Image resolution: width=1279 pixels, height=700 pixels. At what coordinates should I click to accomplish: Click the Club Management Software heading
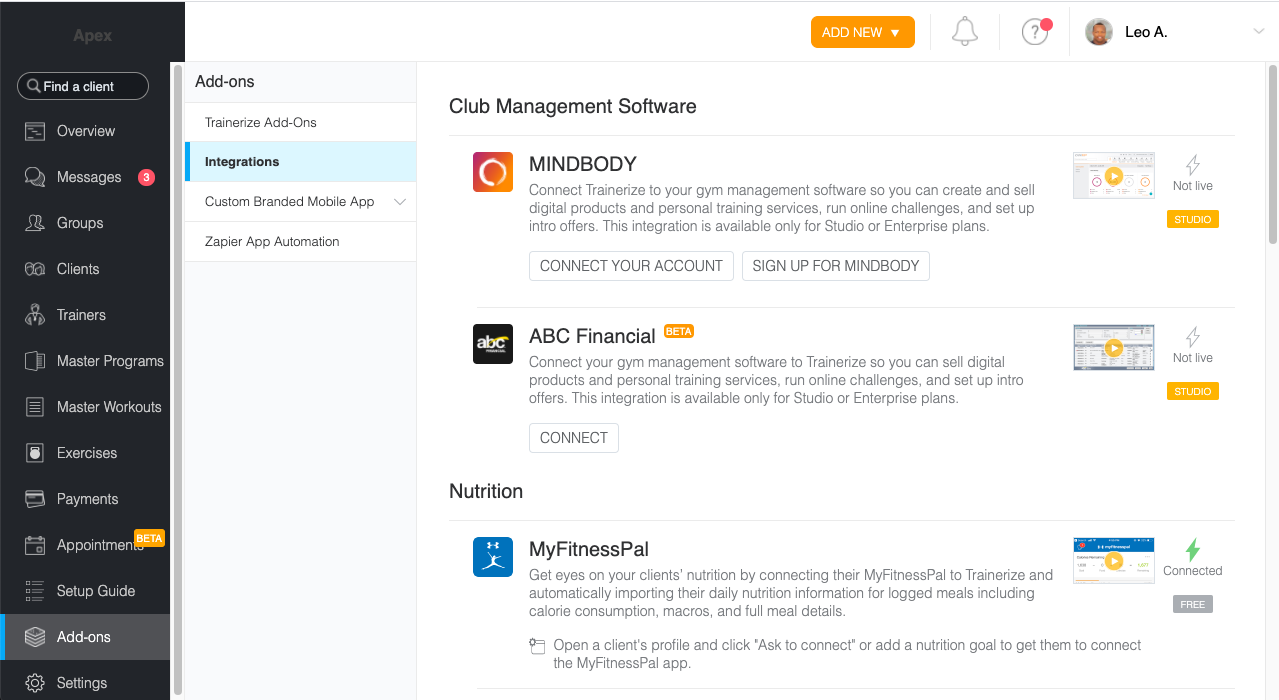(573, 106)
